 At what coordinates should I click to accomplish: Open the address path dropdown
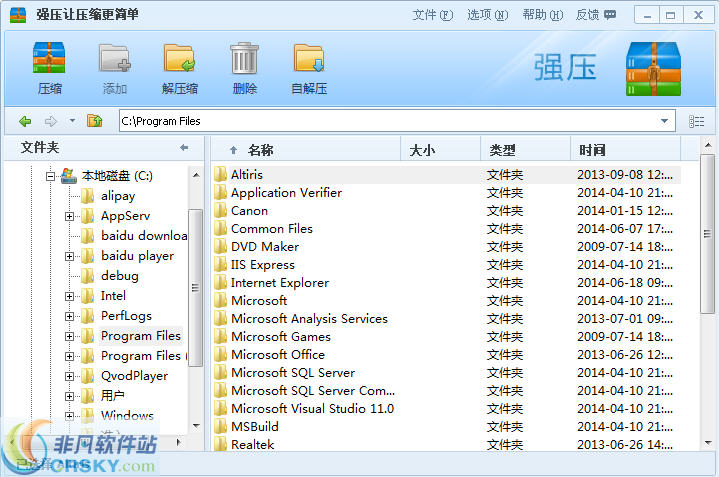[x=664, y=121]
